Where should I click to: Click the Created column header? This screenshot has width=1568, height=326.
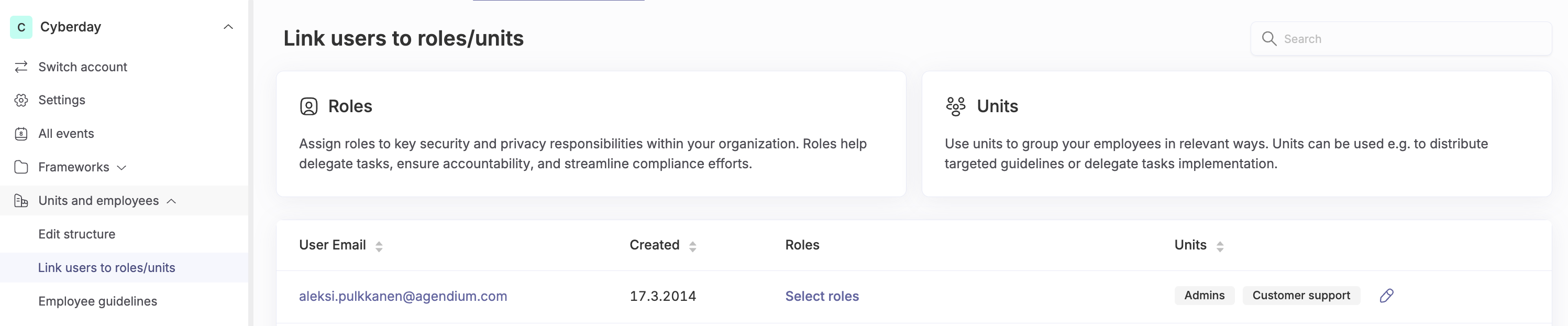pyautogui.click(x=654, y=245)
